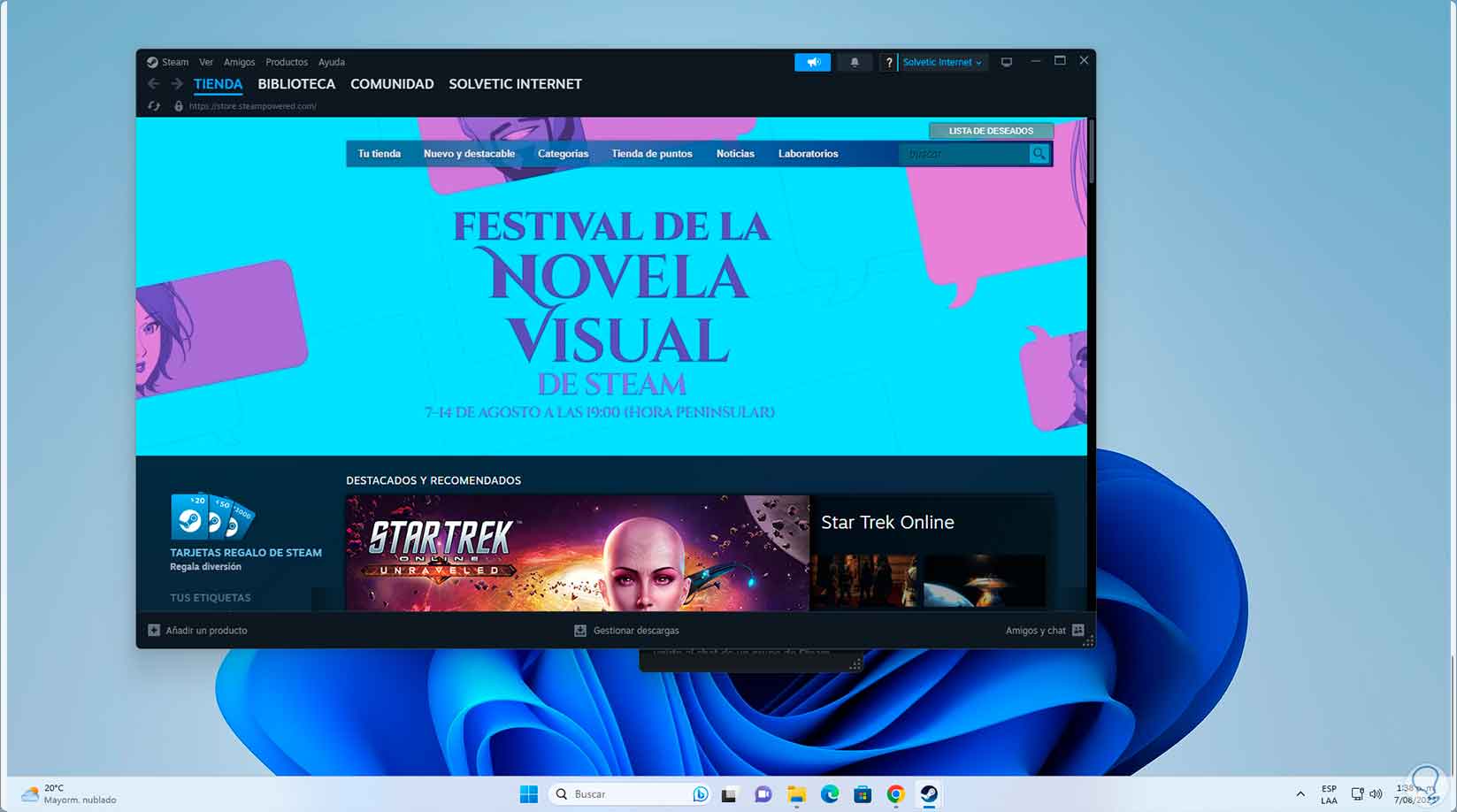Click the plus icon beside Añadir un producto

[x=154, y=631]
